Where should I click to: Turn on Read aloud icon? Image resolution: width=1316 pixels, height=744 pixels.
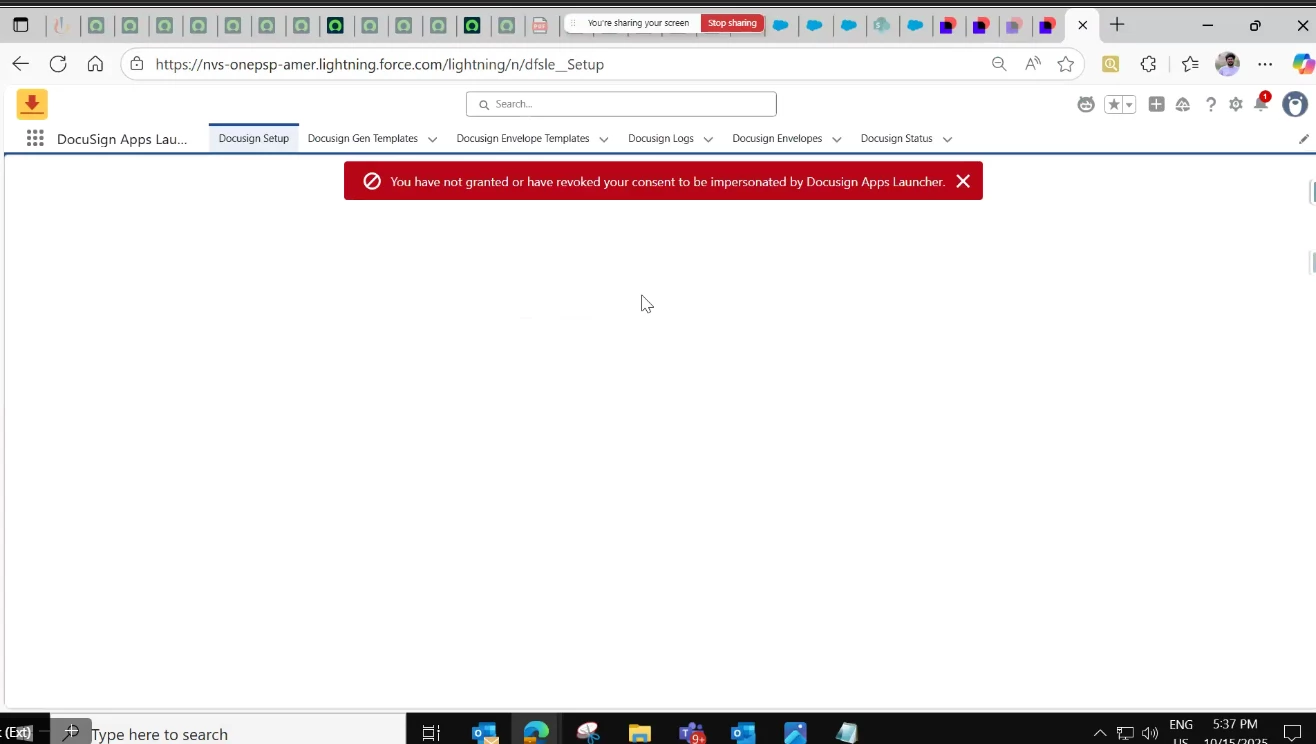(1033, 64)
